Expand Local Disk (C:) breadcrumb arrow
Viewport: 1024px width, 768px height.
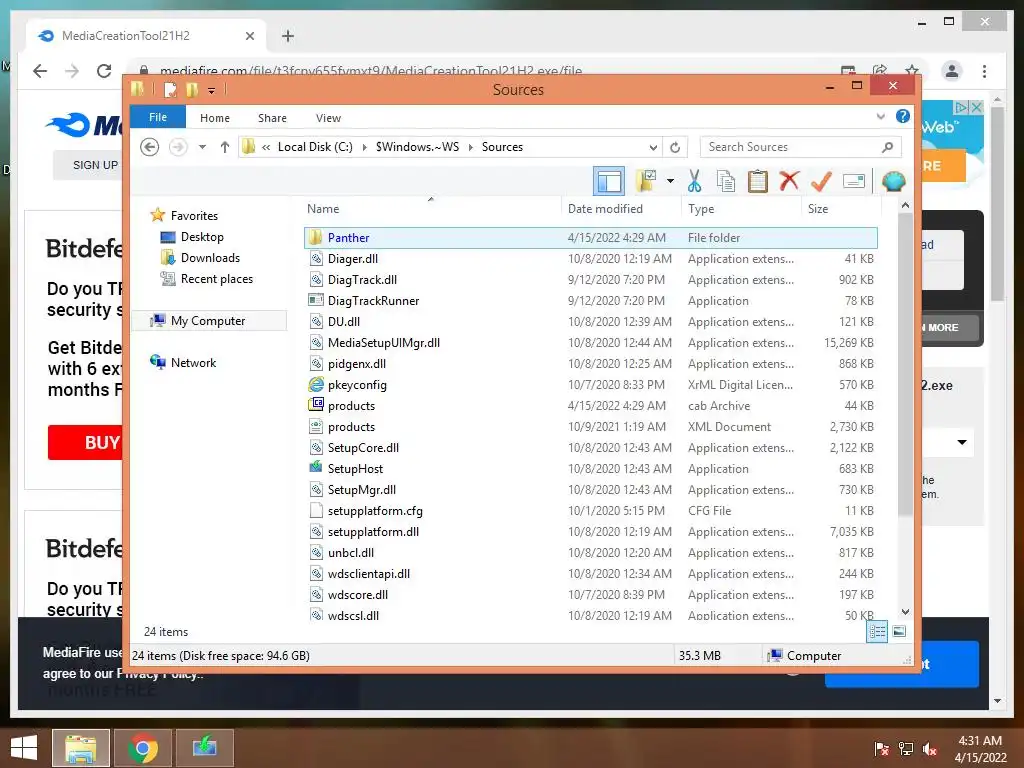pyautogui.click(x=364, y=147)
